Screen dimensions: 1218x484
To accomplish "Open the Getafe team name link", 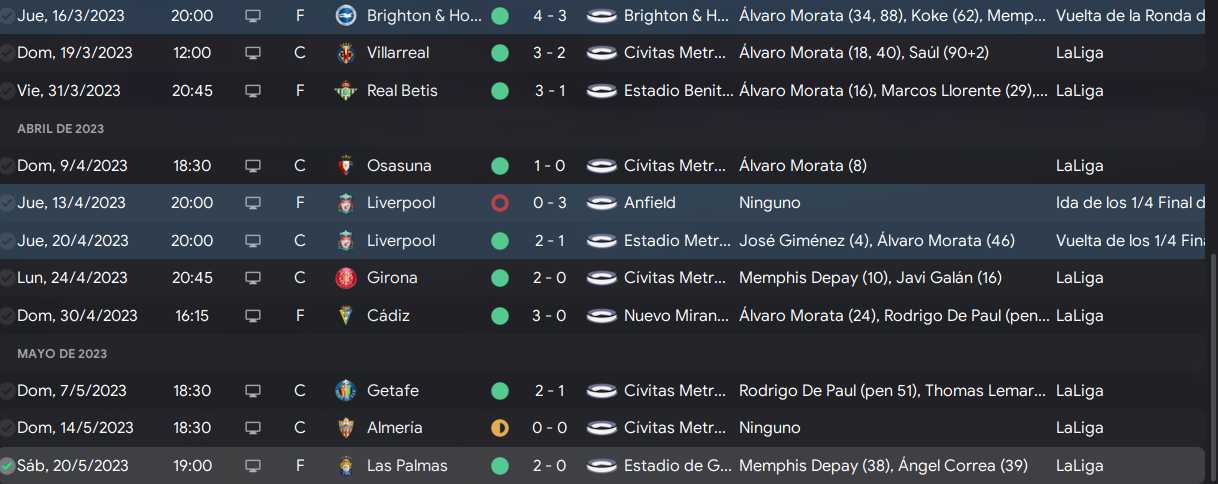I will (x=393, y=391).
